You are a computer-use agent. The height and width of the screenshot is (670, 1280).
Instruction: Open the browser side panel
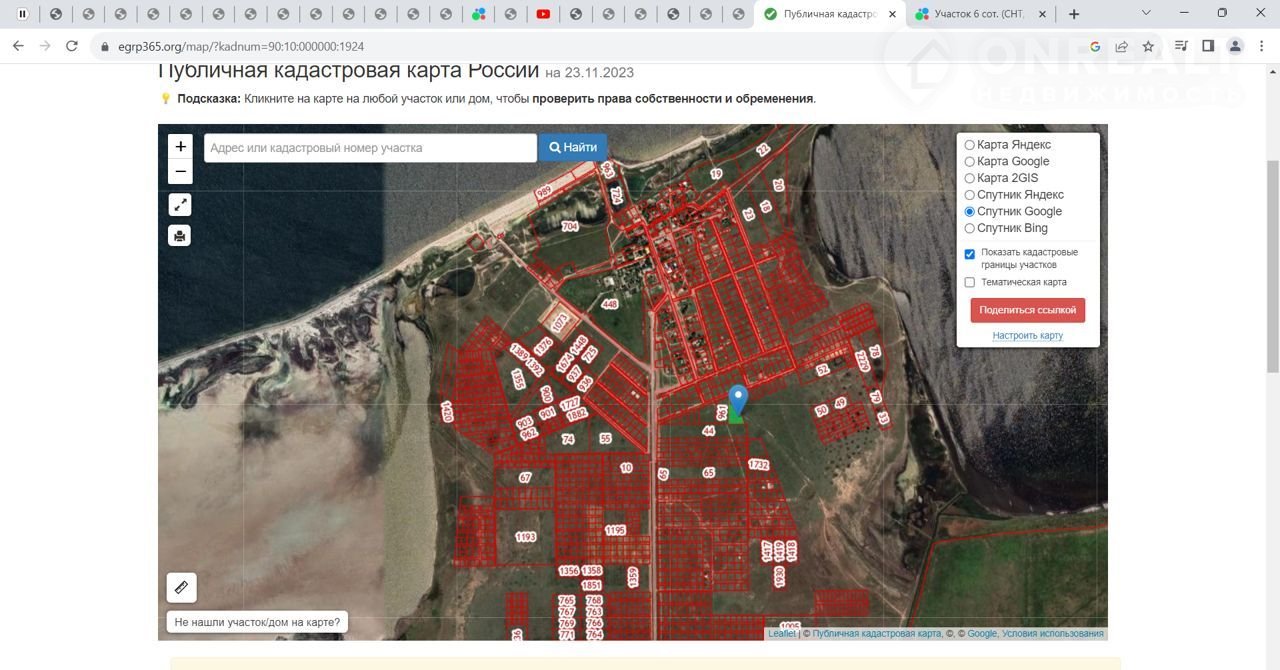[x=1208, y=46]
